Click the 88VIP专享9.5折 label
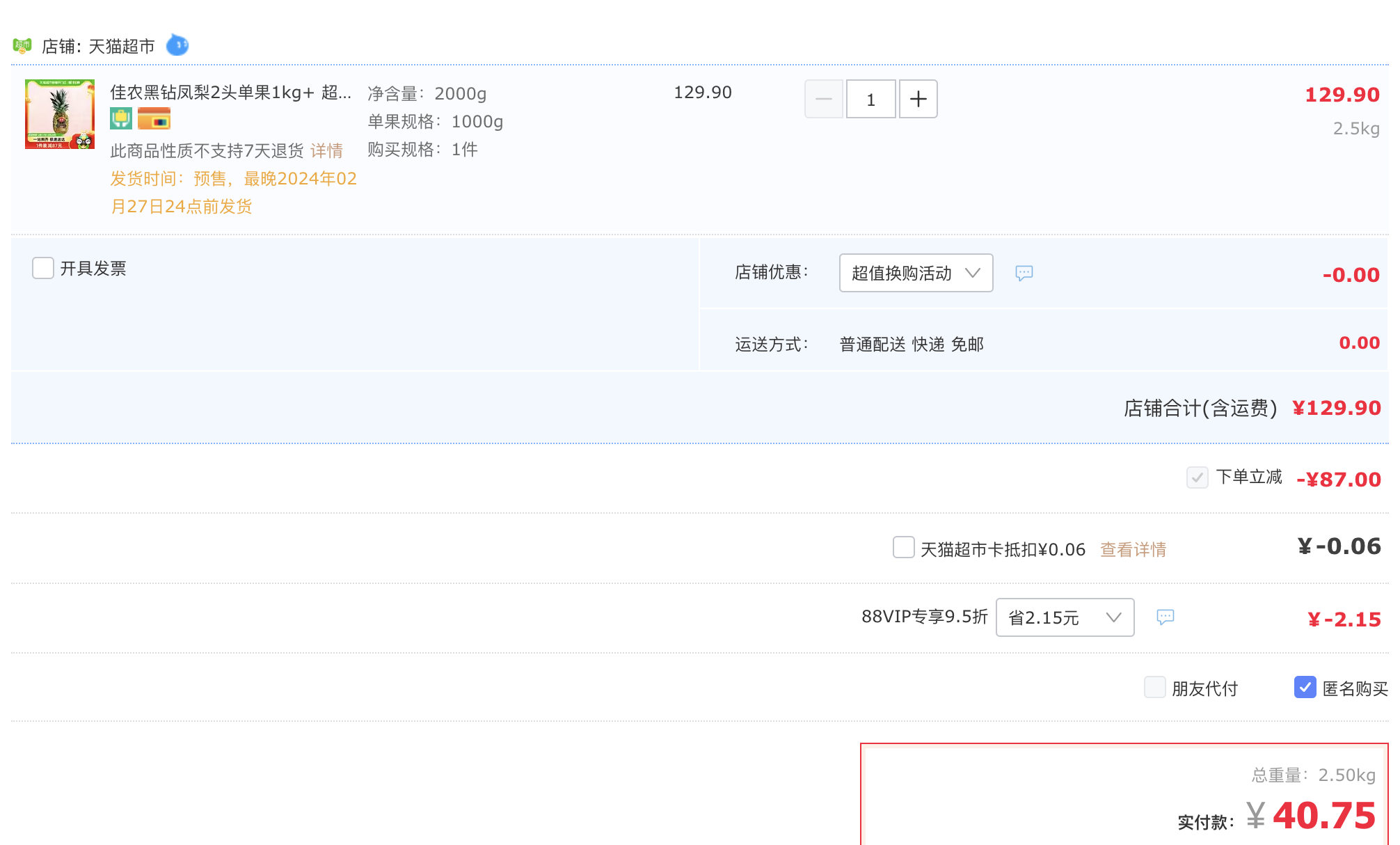This screenshot has width=1400, height=845. pyautogui.click(x=925, y=617)
